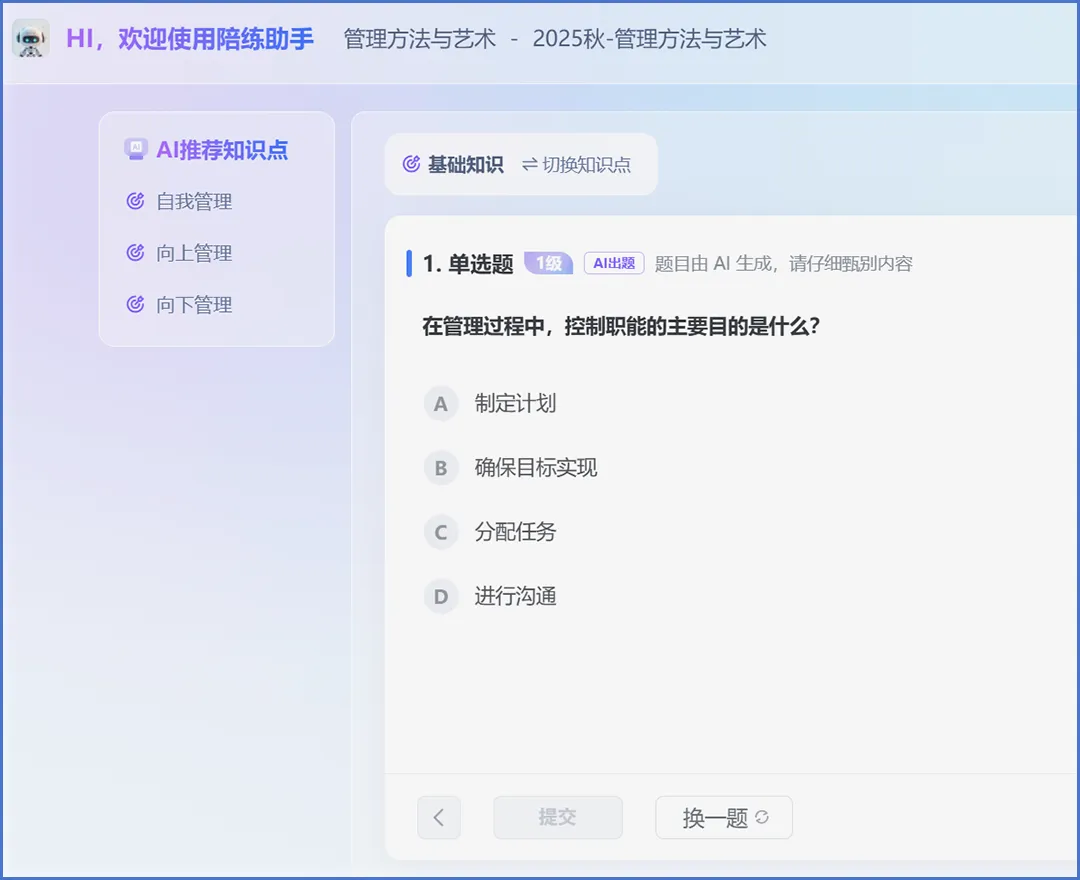
Task: Click the robot assistant avatar icon
Action: point(31,39)
